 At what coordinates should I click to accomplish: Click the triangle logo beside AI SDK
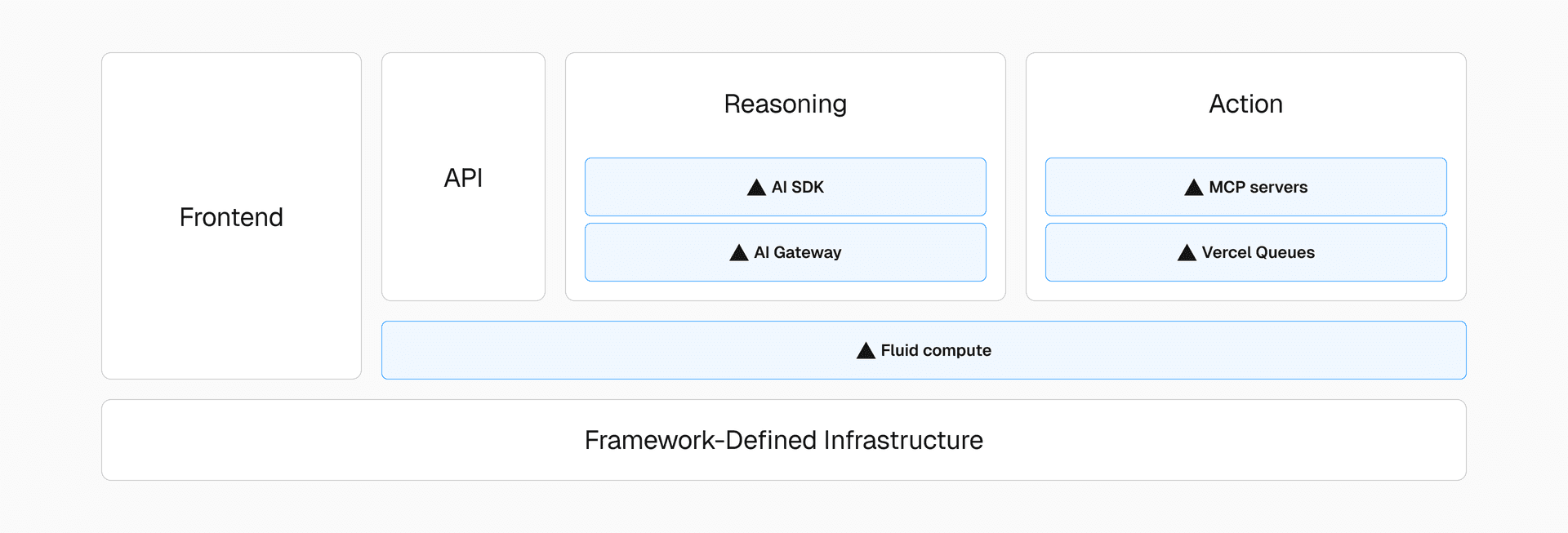click(756, 188)
